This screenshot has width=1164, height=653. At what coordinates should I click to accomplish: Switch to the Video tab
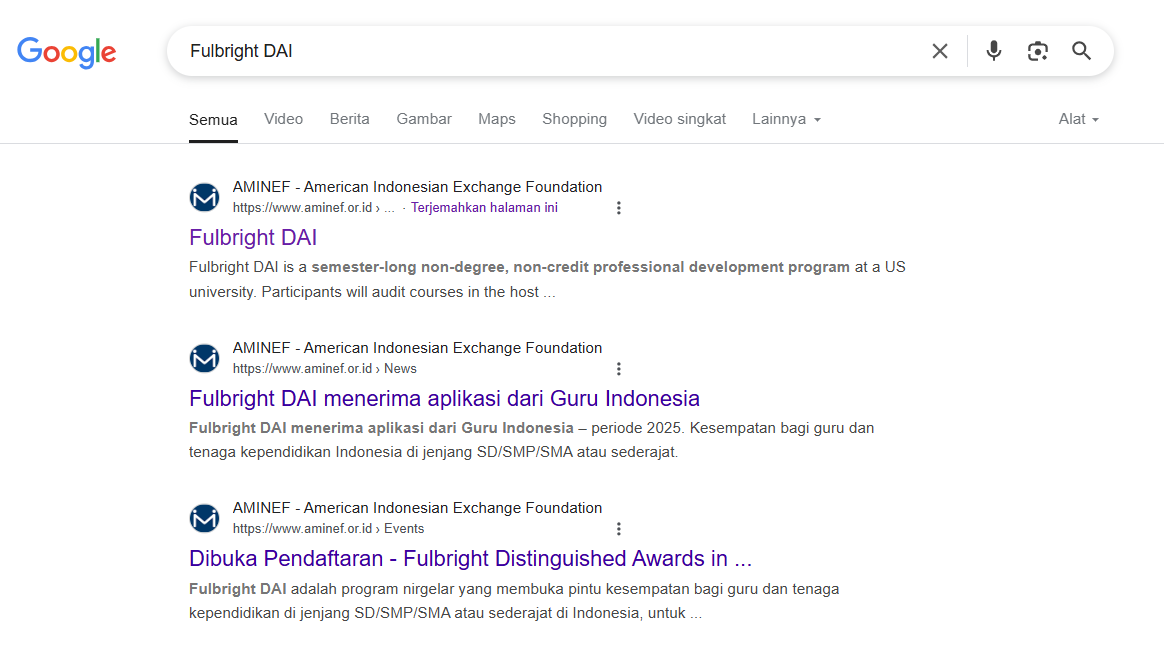(284, 119)
